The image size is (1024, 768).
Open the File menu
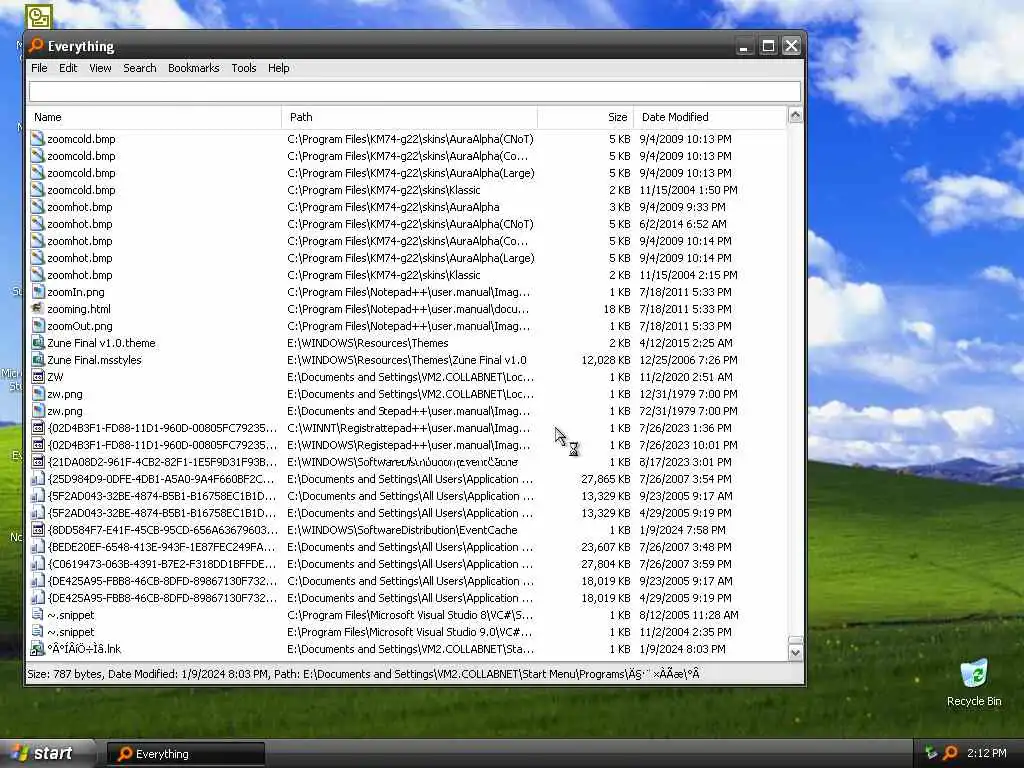point(39,68)
